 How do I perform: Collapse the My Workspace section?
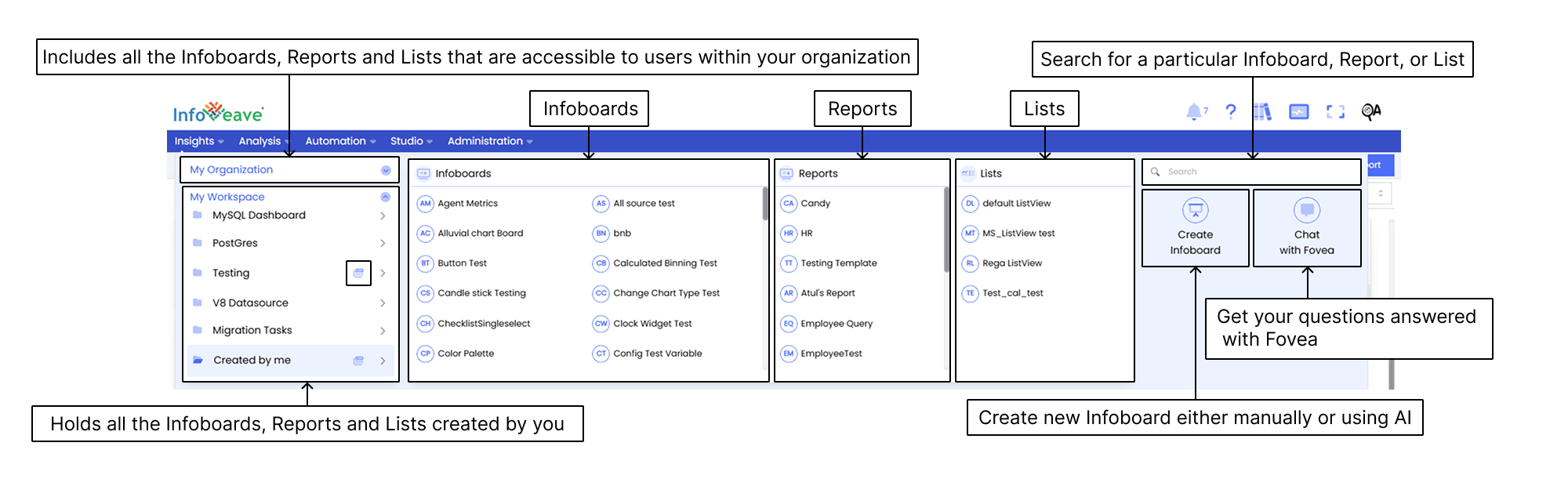coord(385,197)
